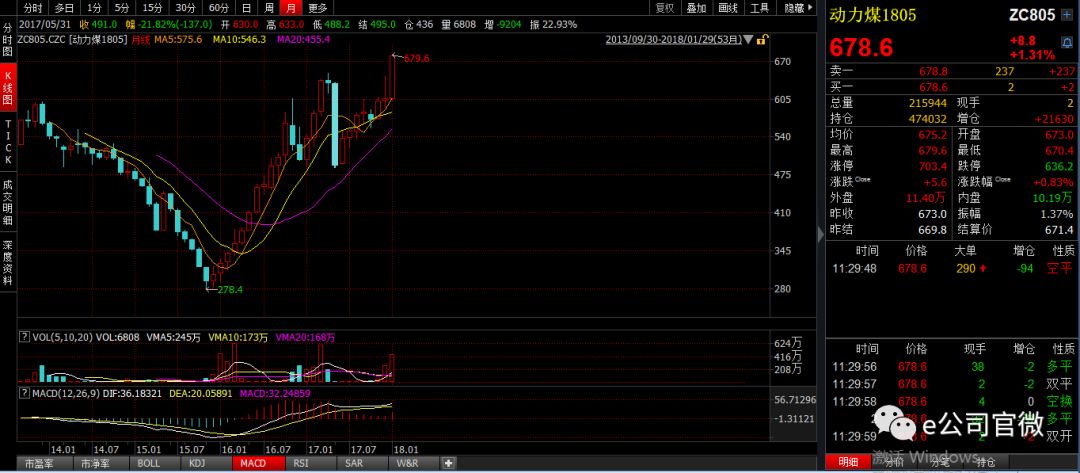Select 日 daily period tab
The height and width of the screenshot is (473, 1080).
tap(247, 8)
